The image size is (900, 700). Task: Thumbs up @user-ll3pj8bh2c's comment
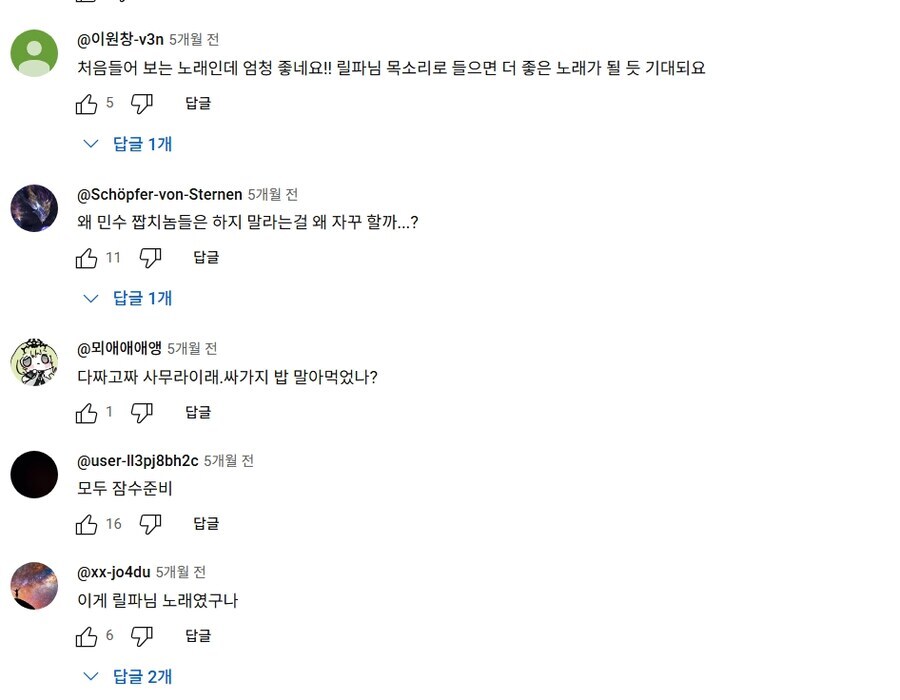coord(86,523)
